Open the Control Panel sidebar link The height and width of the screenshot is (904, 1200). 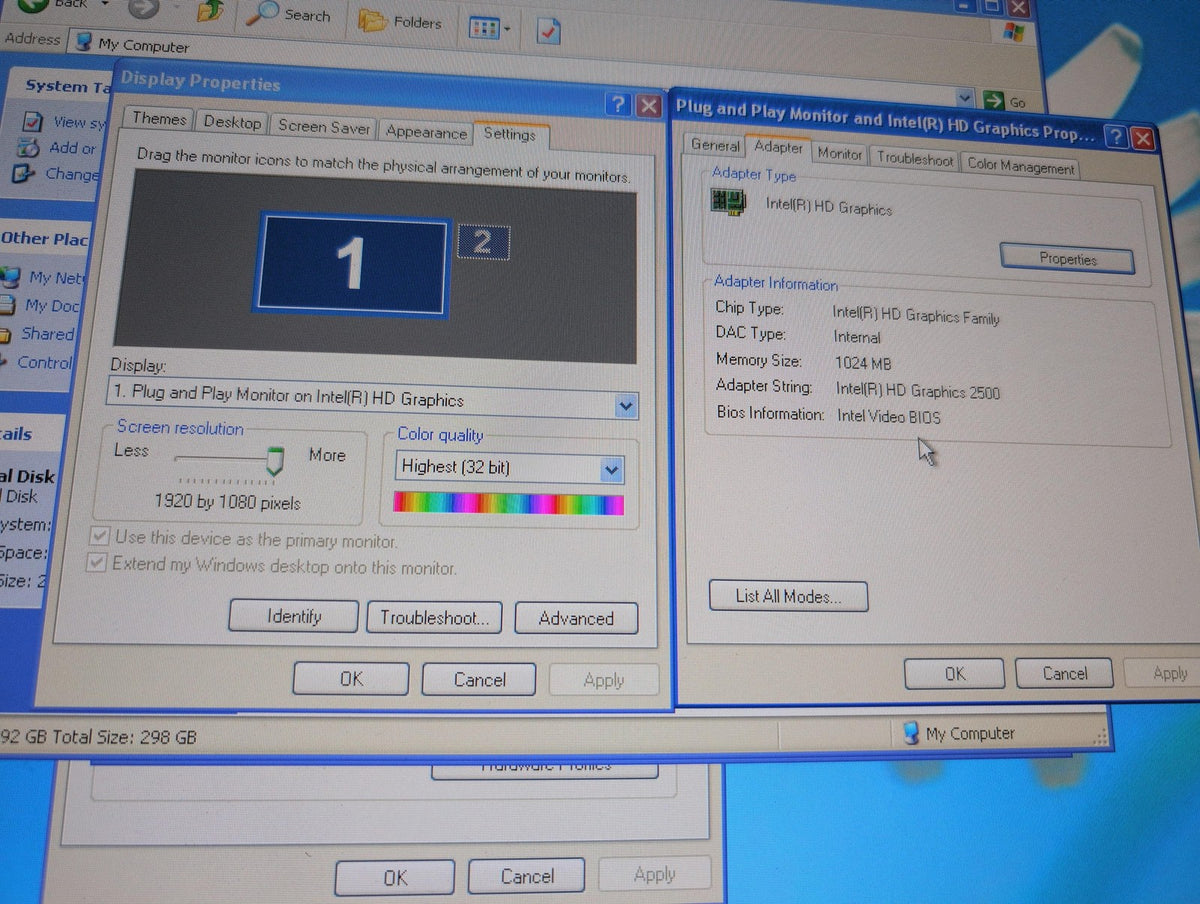(45, 362)
